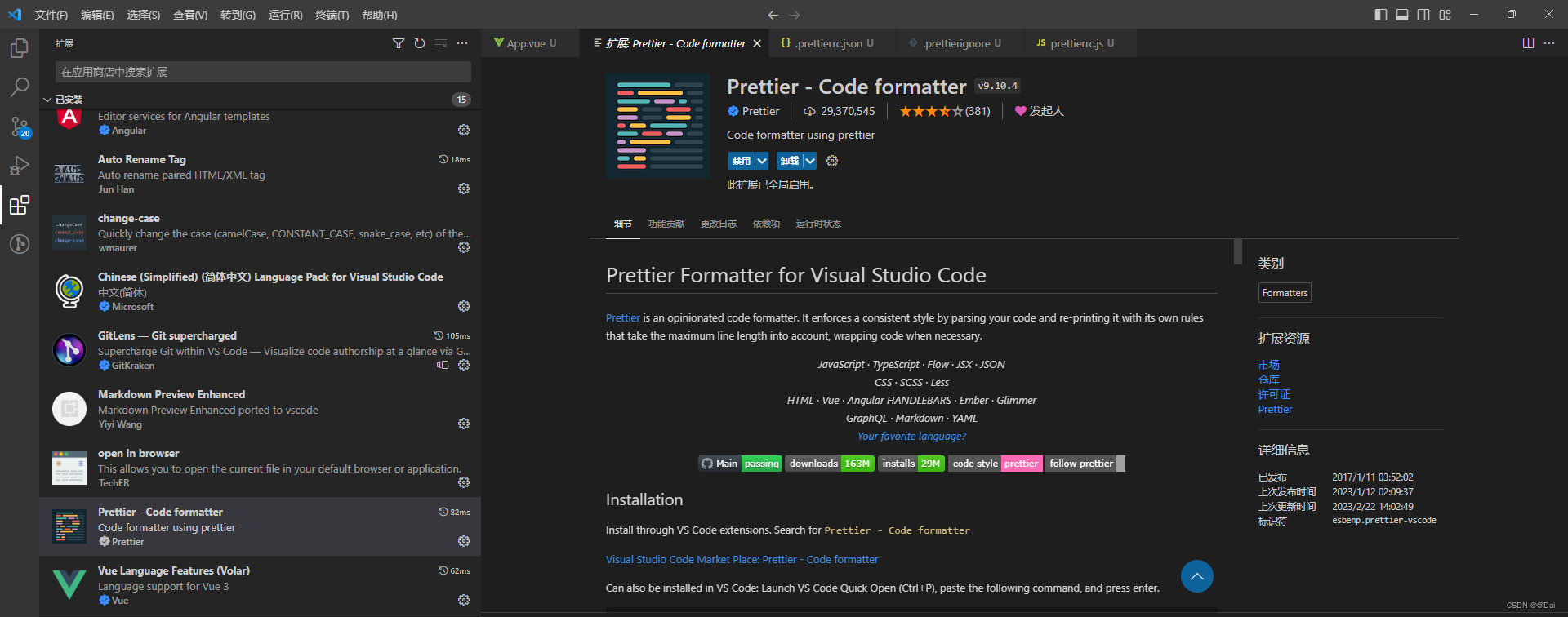The image size is (1568, 617).
Task: Collapse the installed extensions section
Action: coord(47,100)
